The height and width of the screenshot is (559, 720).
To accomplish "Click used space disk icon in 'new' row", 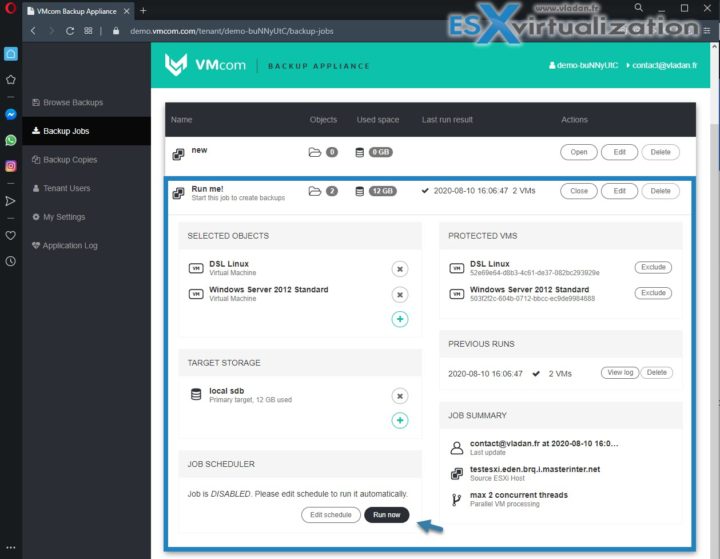I will (x=360, y=152).
